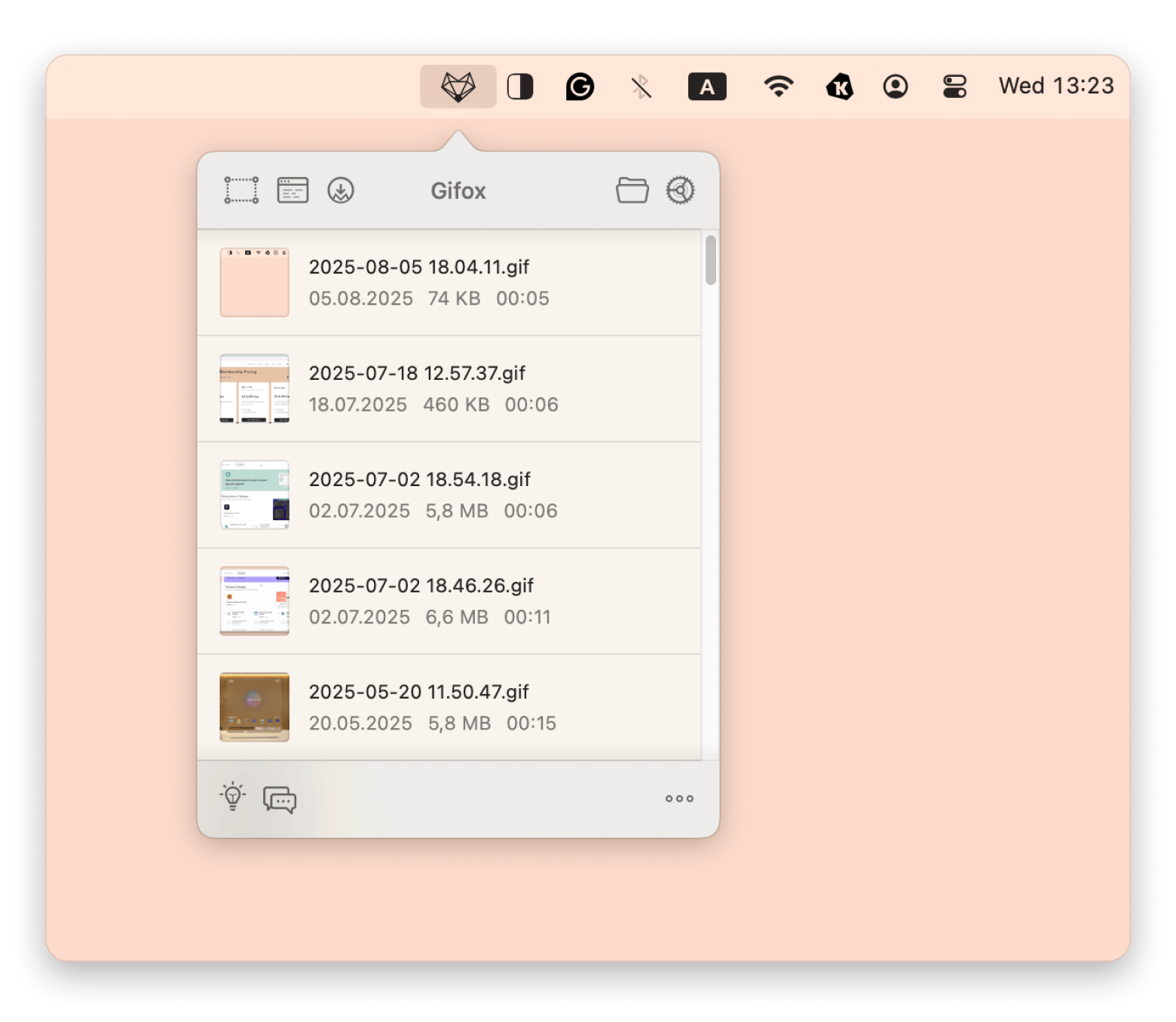Open the recordings folder icon
This screenshot has height=1022, width=1176.
tap(632, 190)
